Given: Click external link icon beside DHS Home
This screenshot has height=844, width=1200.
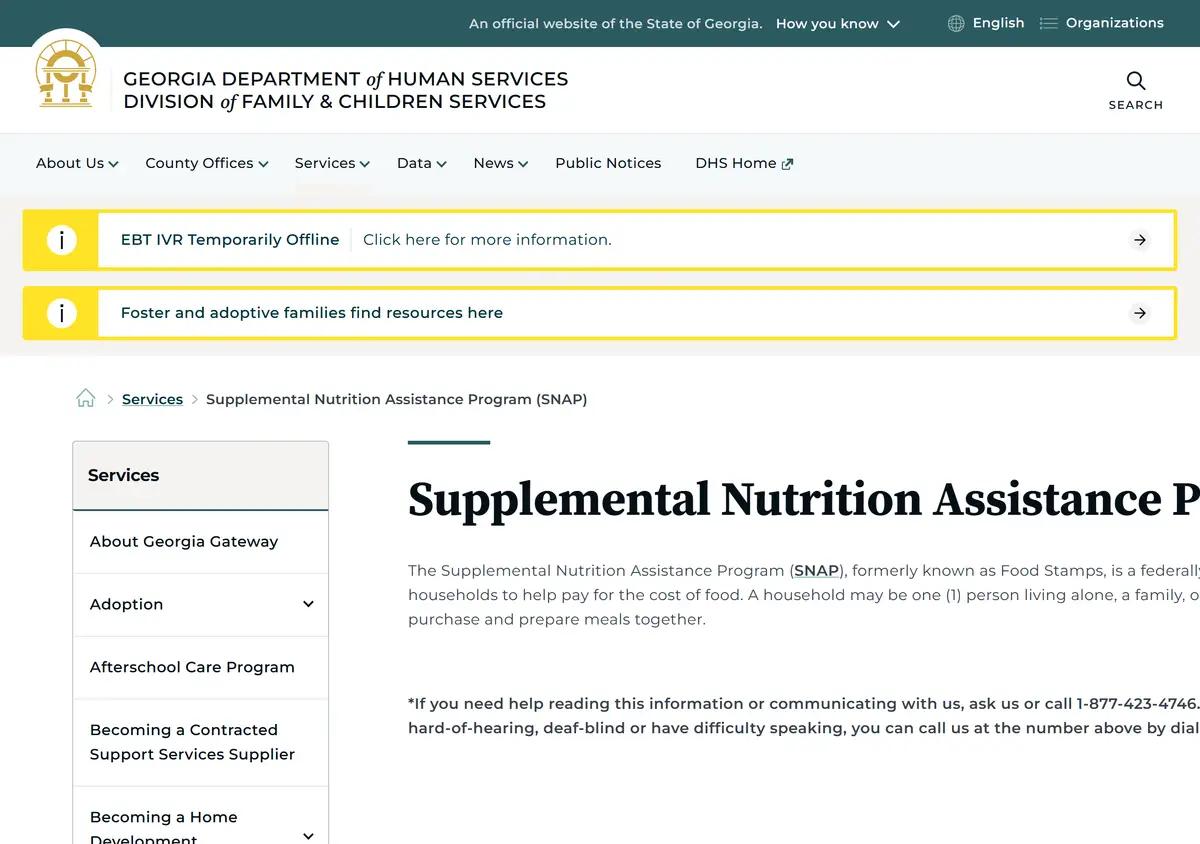Looking at the screenshot, I should point(787,164).
